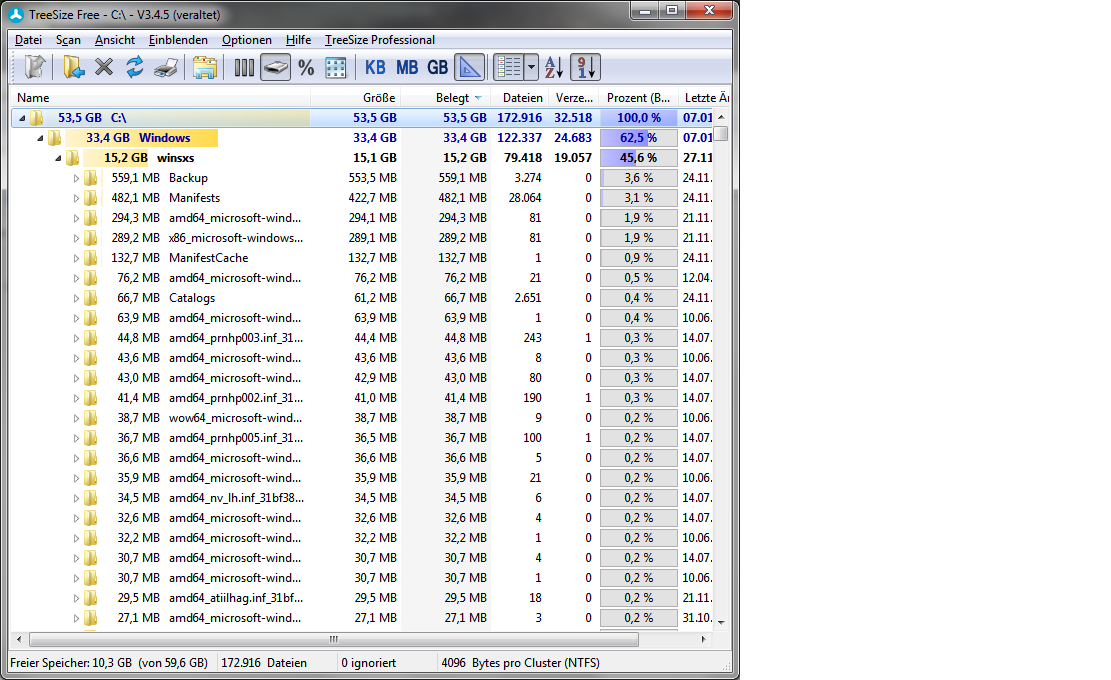Open the Optionen menu
Screen dimensions: 1111x680
tap(247, 40)
